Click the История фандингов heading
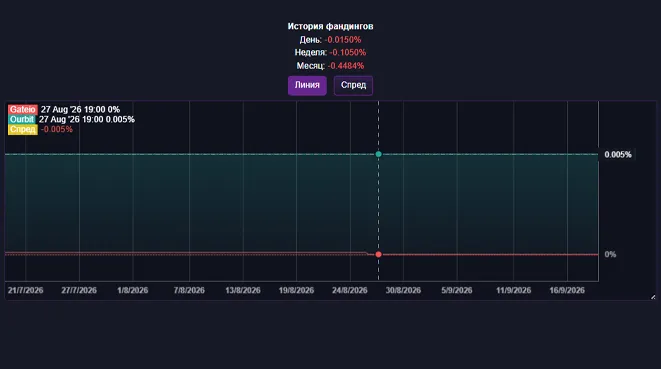The image size is (661, 369). [x=330, y=26]
